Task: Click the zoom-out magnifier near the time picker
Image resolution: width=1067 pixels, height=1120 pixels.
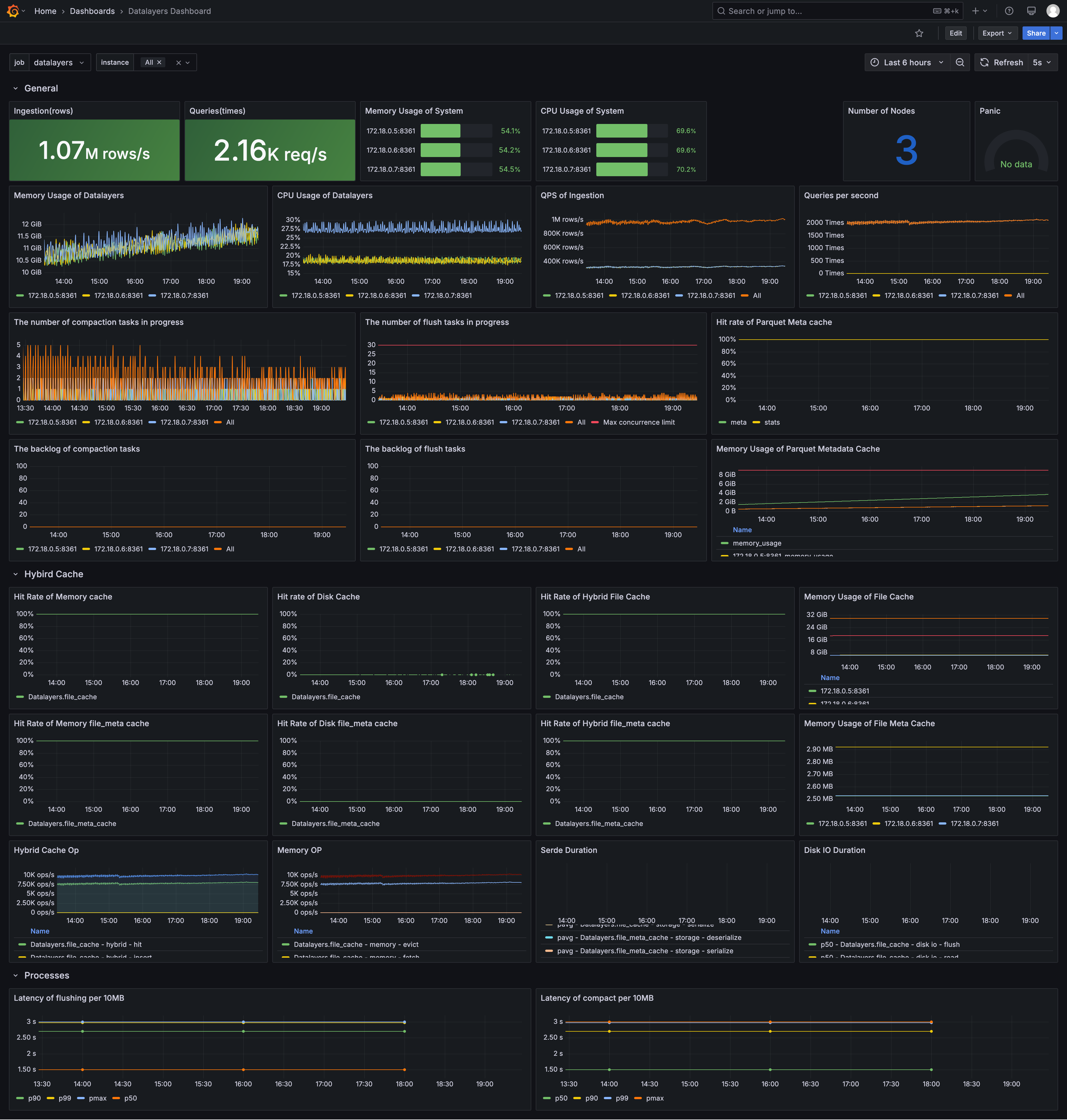Action: (x=960, y=62)
